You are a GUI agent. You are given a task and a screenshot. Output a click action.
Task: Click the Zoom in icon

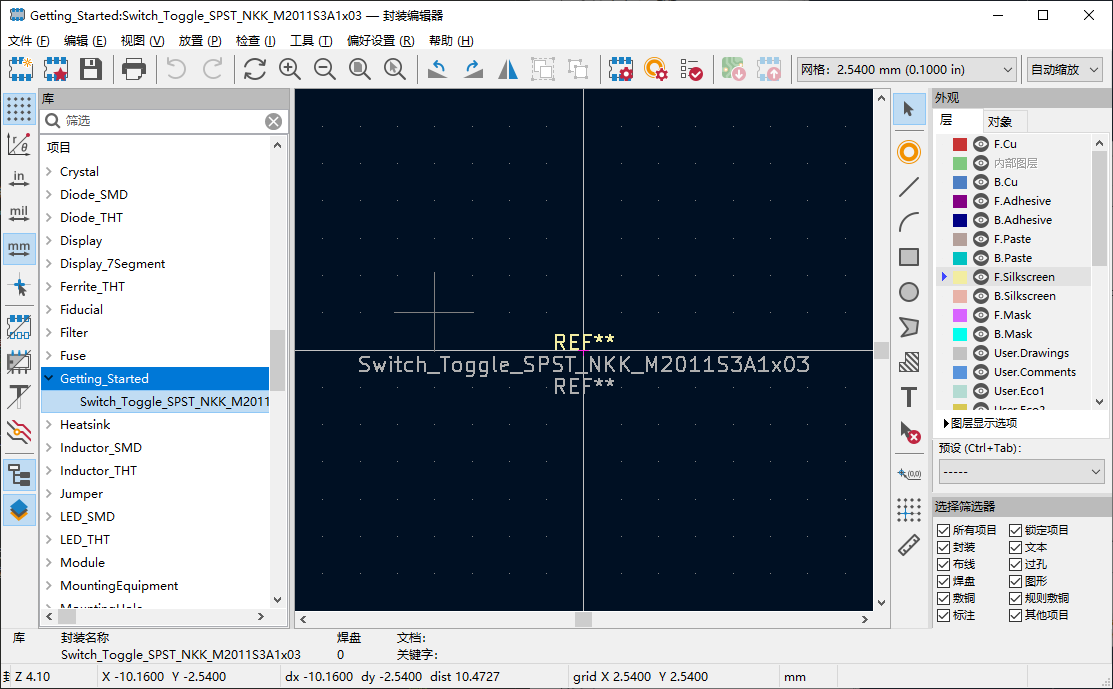tap(290, 70)
